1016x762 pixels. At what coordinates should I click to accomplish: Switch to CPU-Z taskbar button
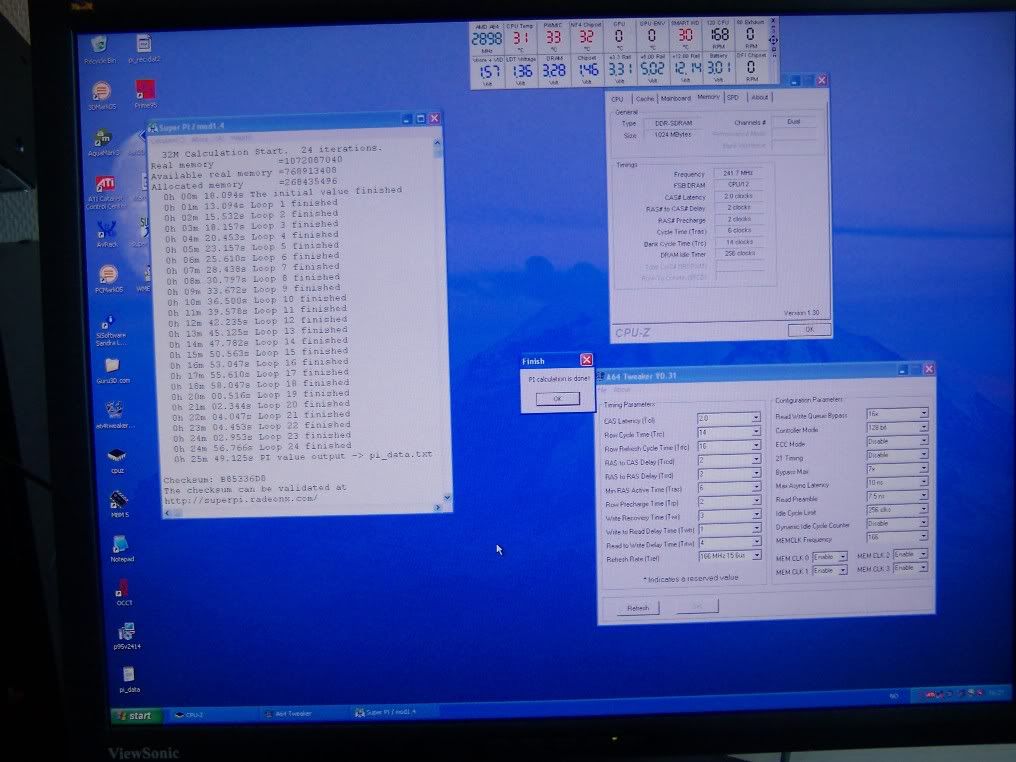click(211, 714)
